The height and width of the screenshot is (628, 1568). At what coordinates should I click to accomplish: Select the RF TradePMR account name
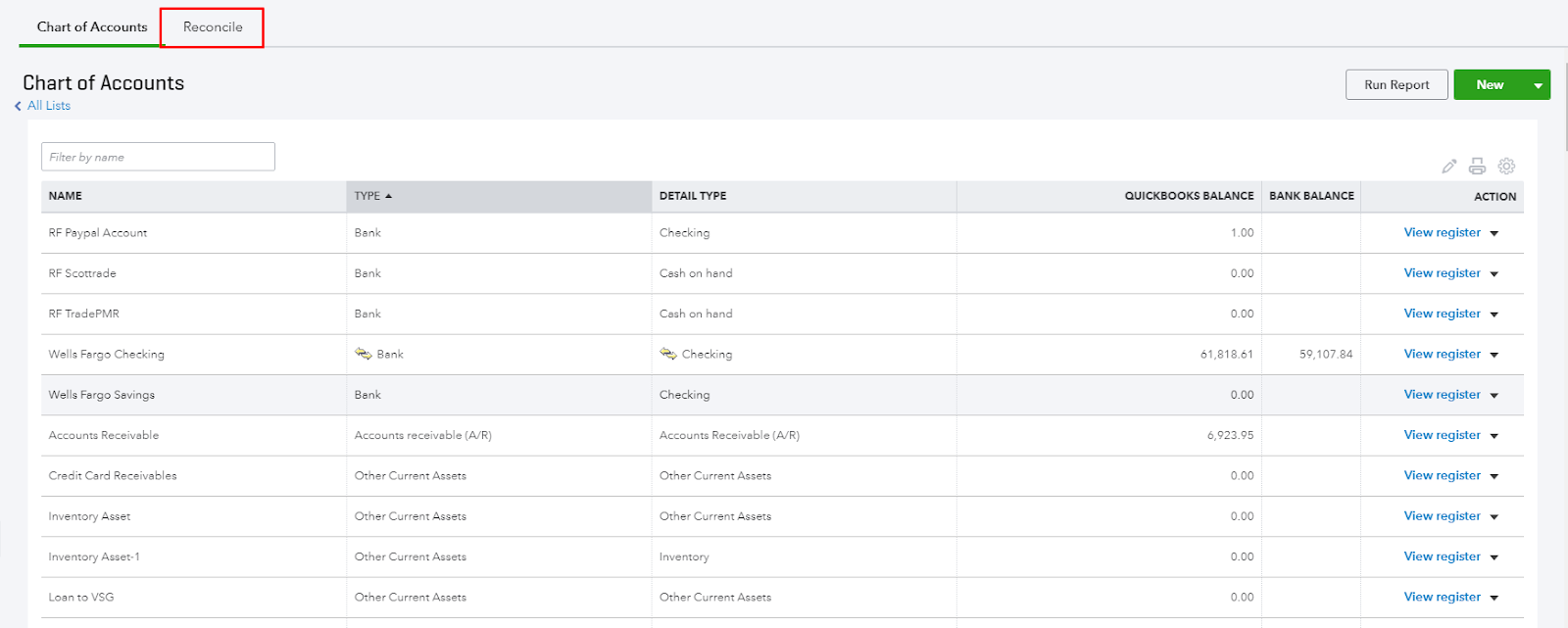coord(84,314)
